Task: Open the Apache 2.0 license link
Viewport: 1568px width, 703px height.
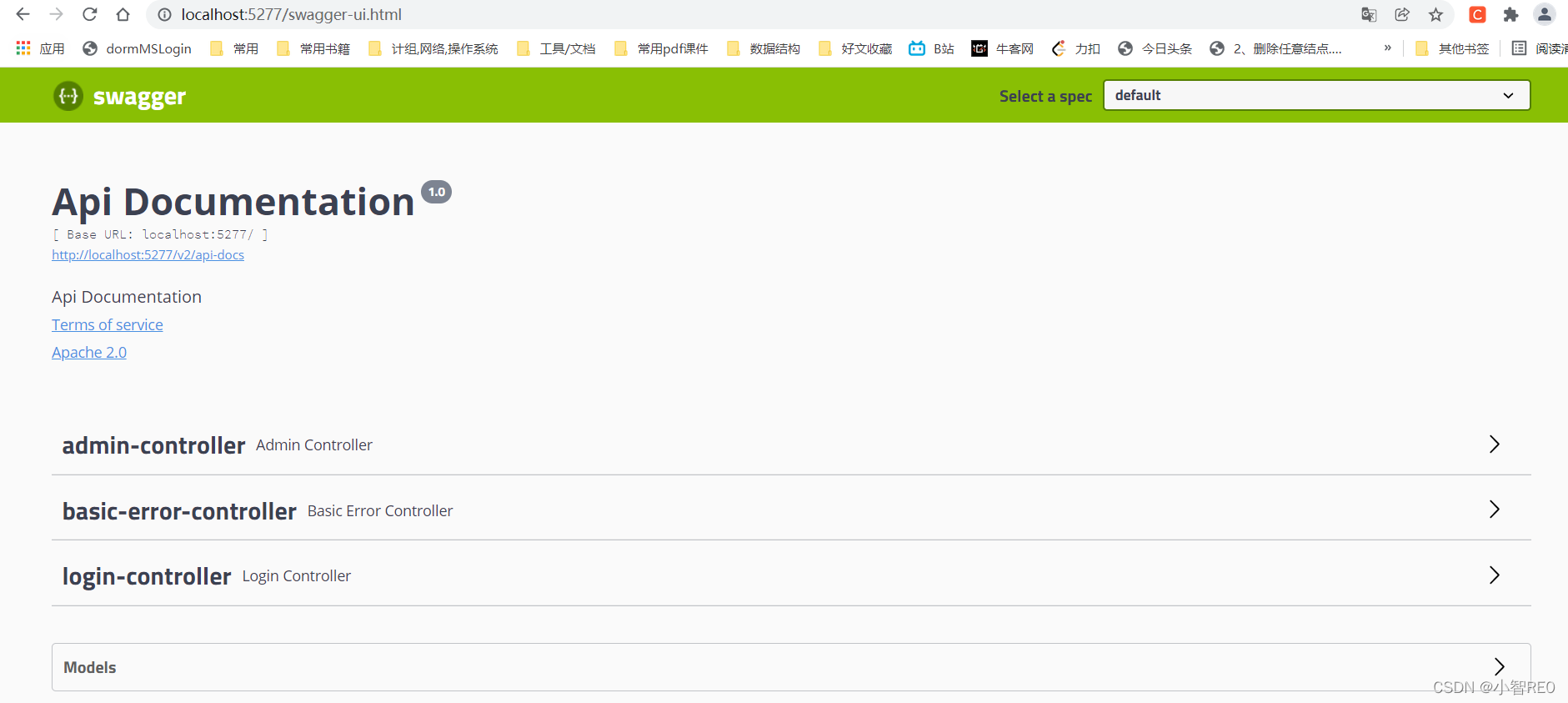Action: click(x=89, y=353)
